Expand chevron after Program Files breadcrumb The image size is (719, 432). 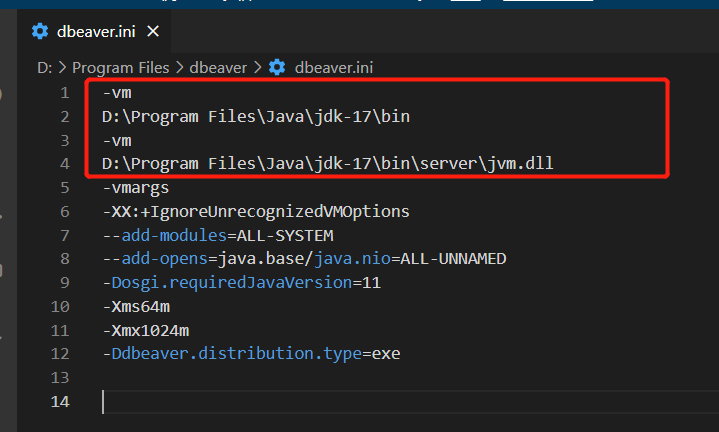180,68
